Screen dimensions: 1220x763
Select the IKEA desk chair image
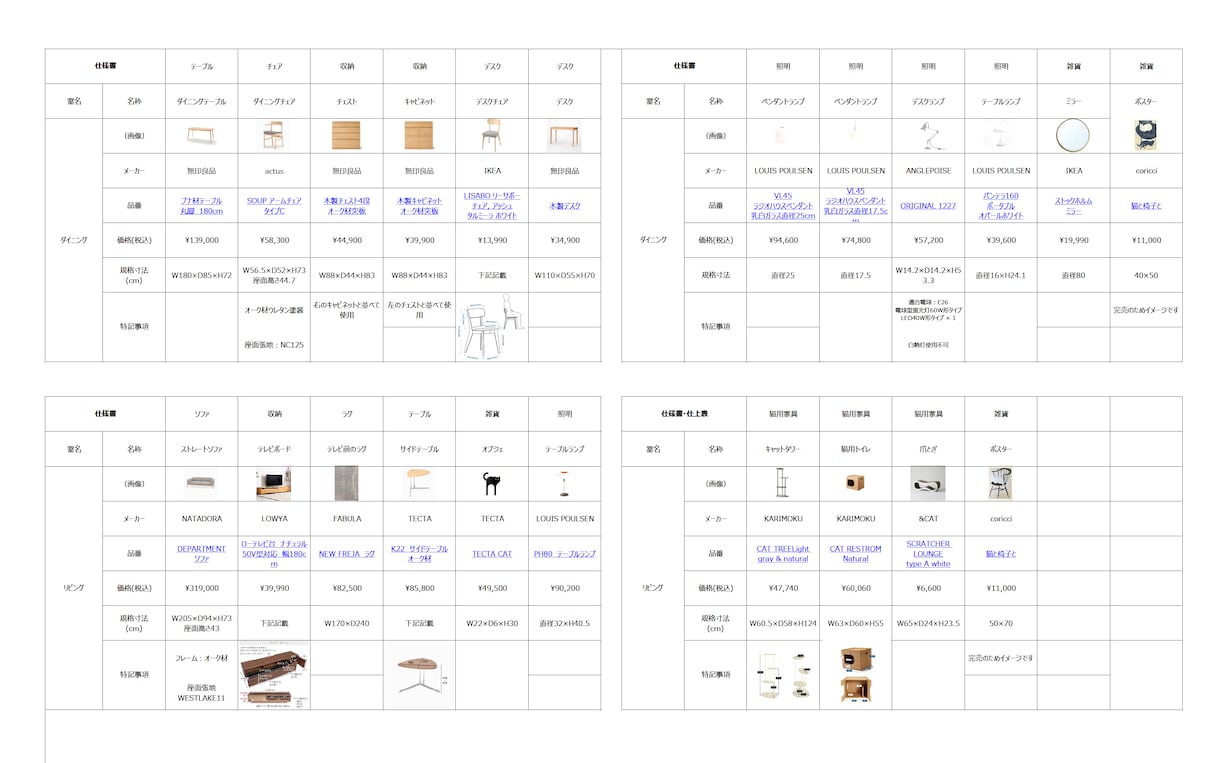[491, 135]
